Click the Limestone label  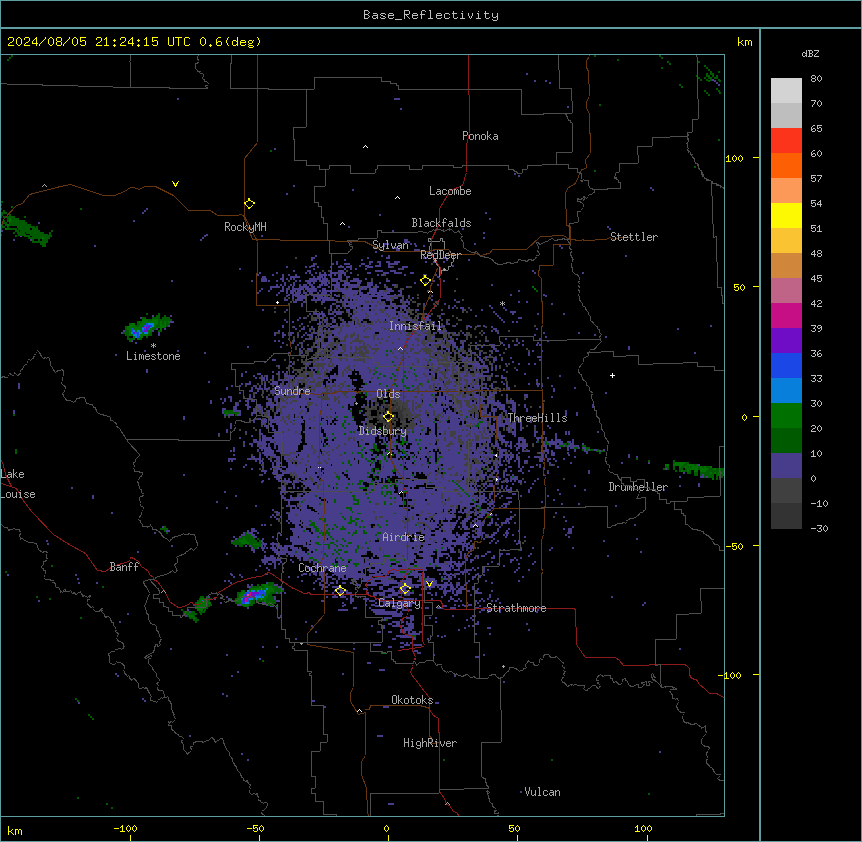(153, 356)
